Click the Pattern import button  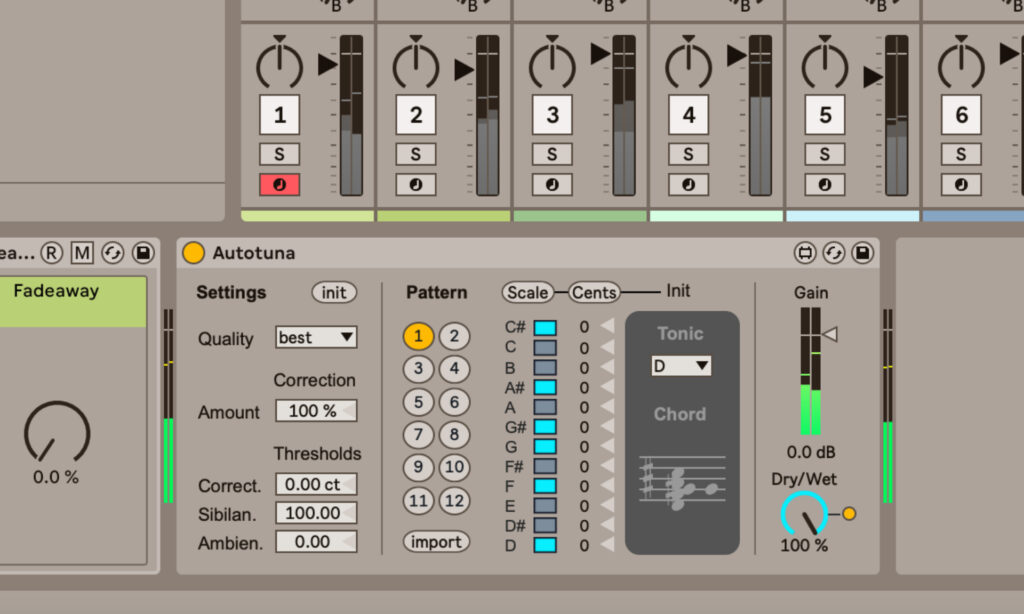(436, 541)
